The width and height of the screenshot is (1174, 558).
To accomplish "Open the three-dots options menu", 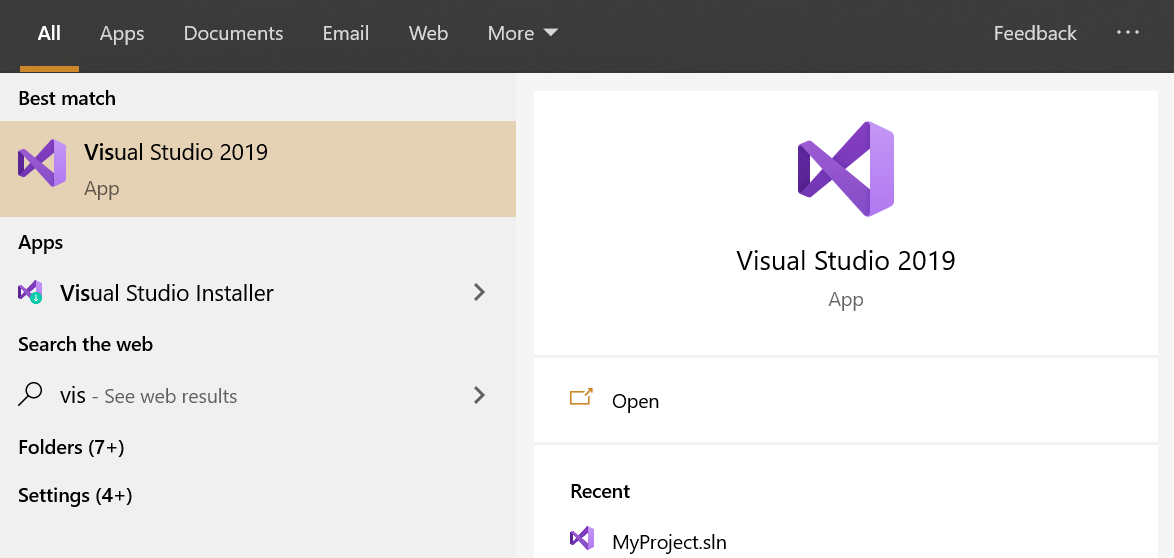I will pos(1128,33).
